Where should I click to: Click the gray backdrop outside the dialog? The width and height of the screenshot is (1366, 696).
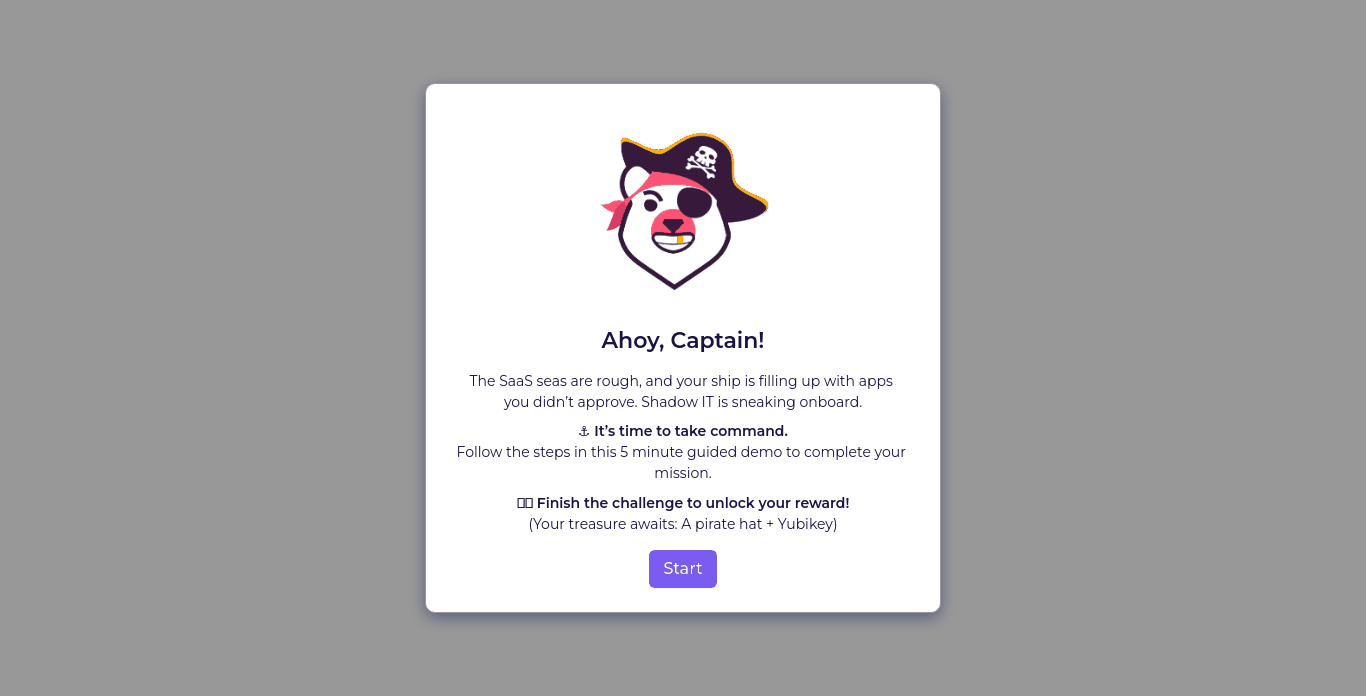click(200, 350)
